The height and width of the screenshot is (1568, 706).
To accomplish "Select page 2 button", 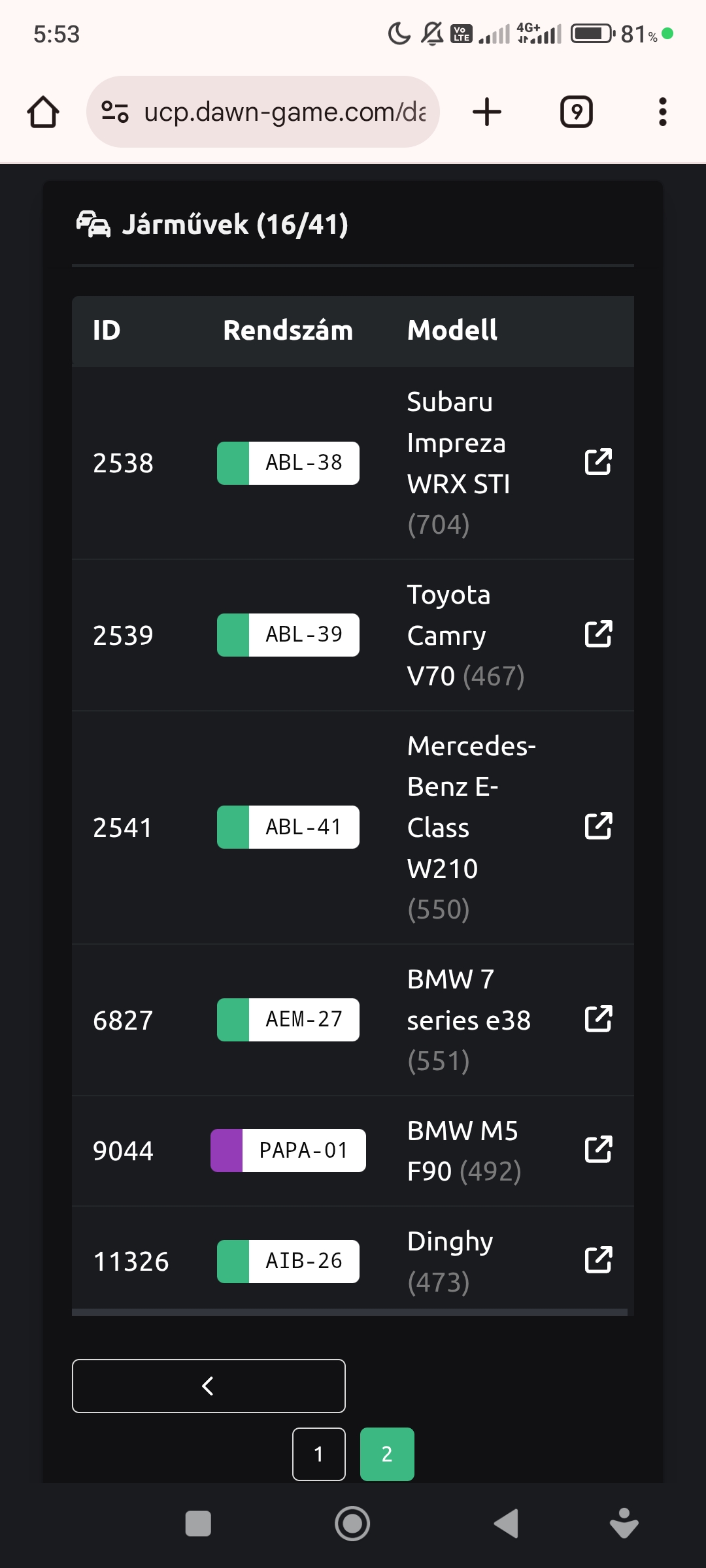I will coord(387,1454).
